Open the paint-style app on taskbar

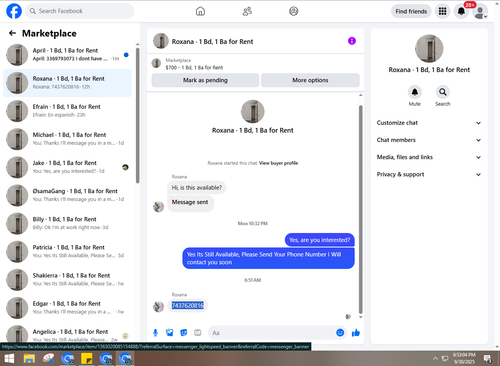[x=49, y=359]
